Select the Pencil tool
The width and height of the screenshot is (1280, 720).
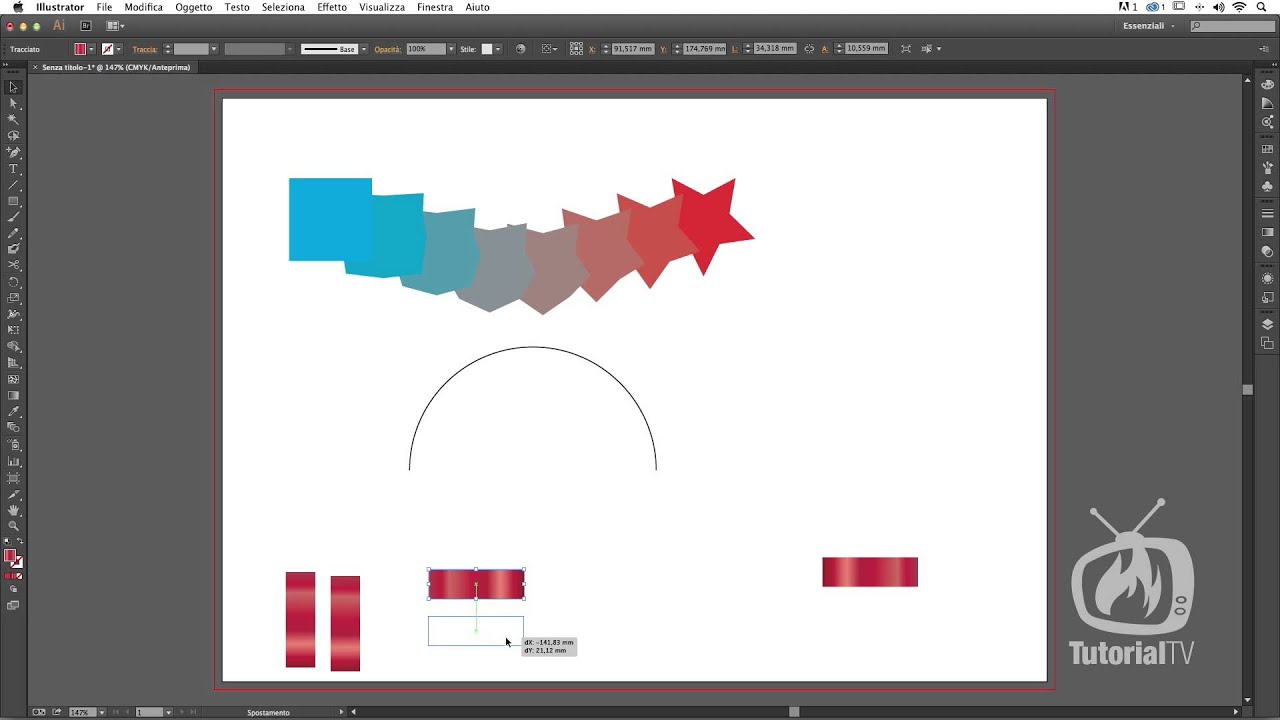pos(13,233)
